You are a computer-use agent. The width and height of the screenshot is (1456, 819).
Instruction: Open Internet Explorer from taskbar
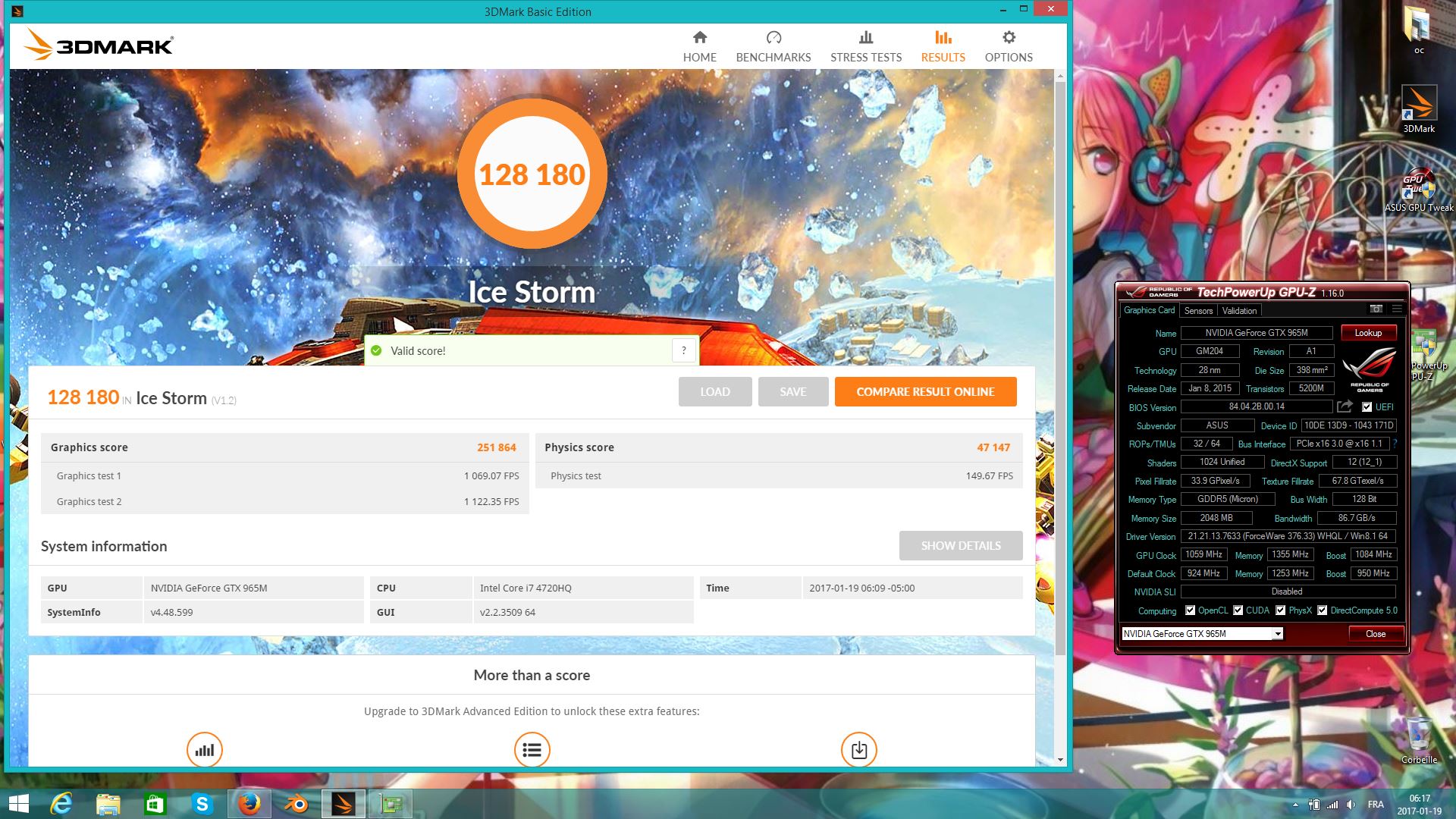[61, 804]
